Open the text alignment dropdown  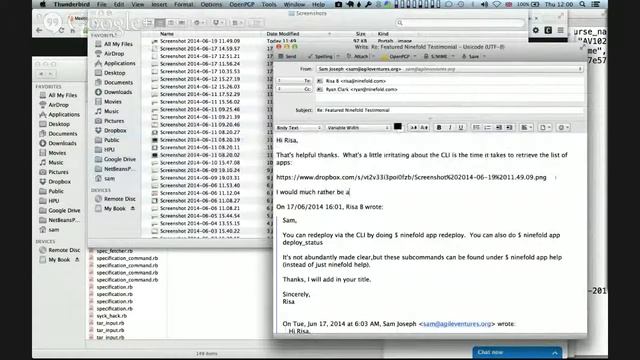527,128
